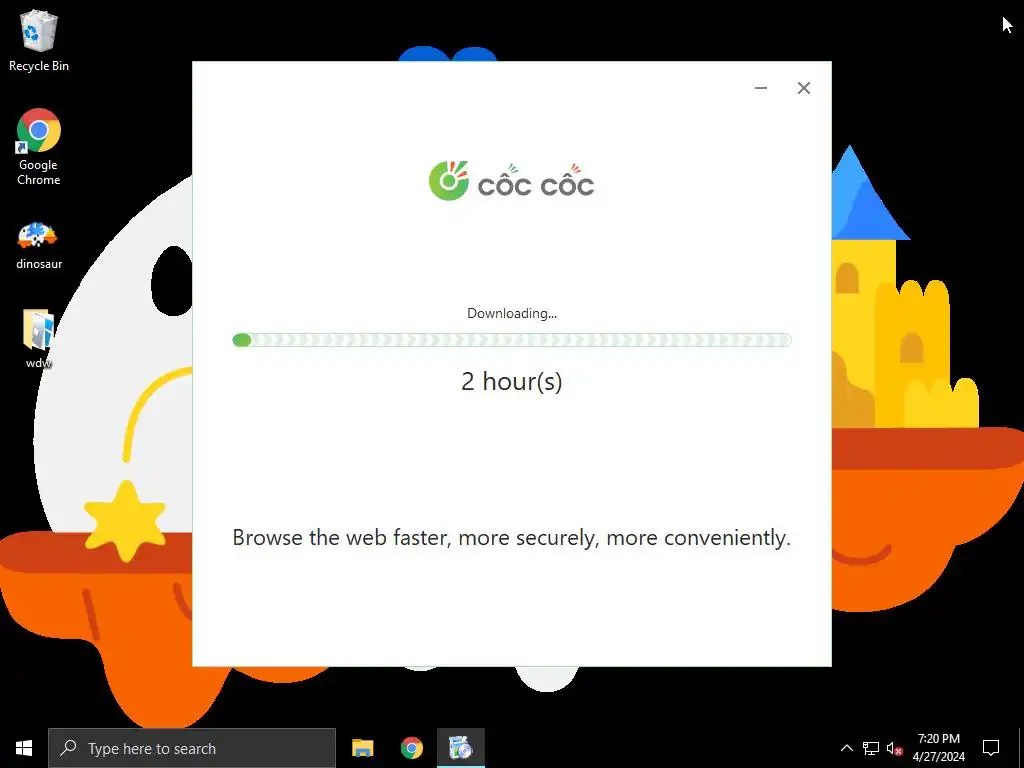Viewport: 1024px width, 768px height.
Task: Click the 7:20 PM clock and date
Action: 938,748
